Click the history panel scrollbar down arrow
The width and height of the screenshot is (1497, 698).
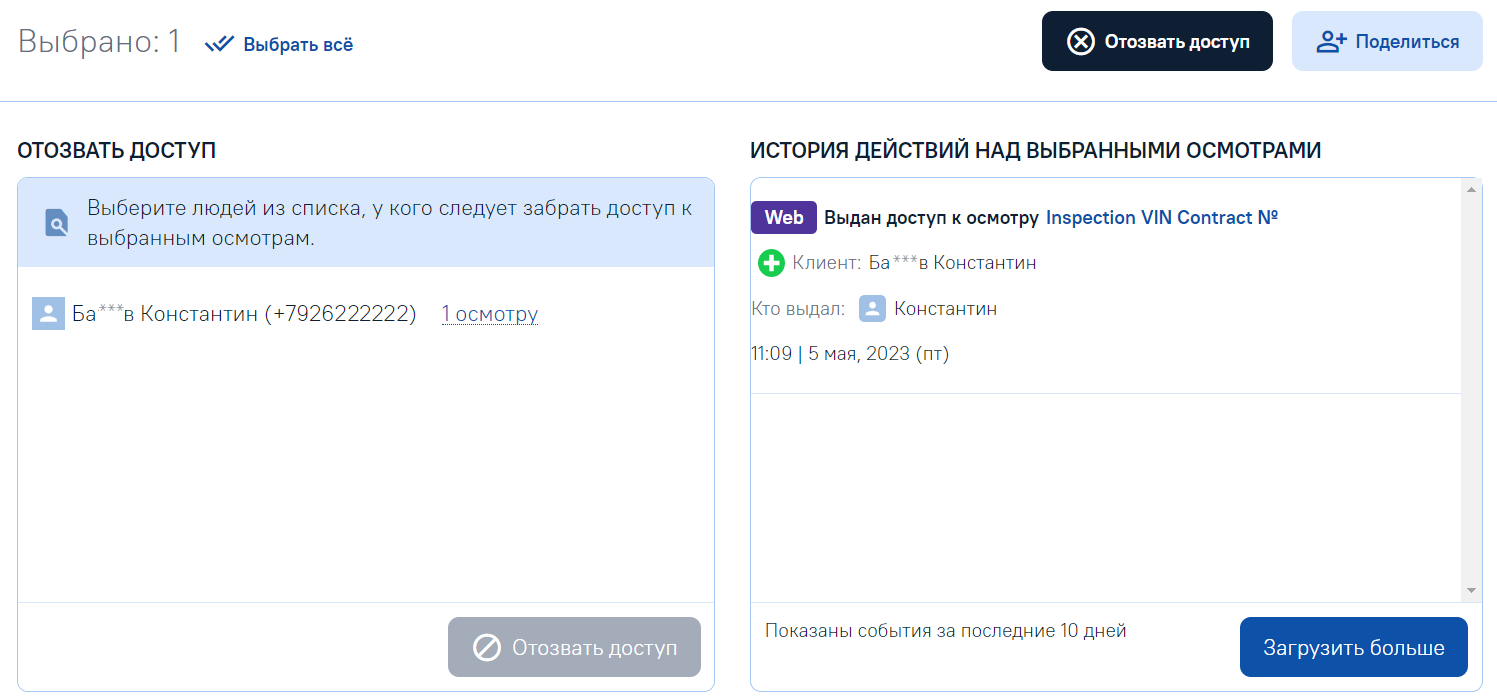[1471, 591]
